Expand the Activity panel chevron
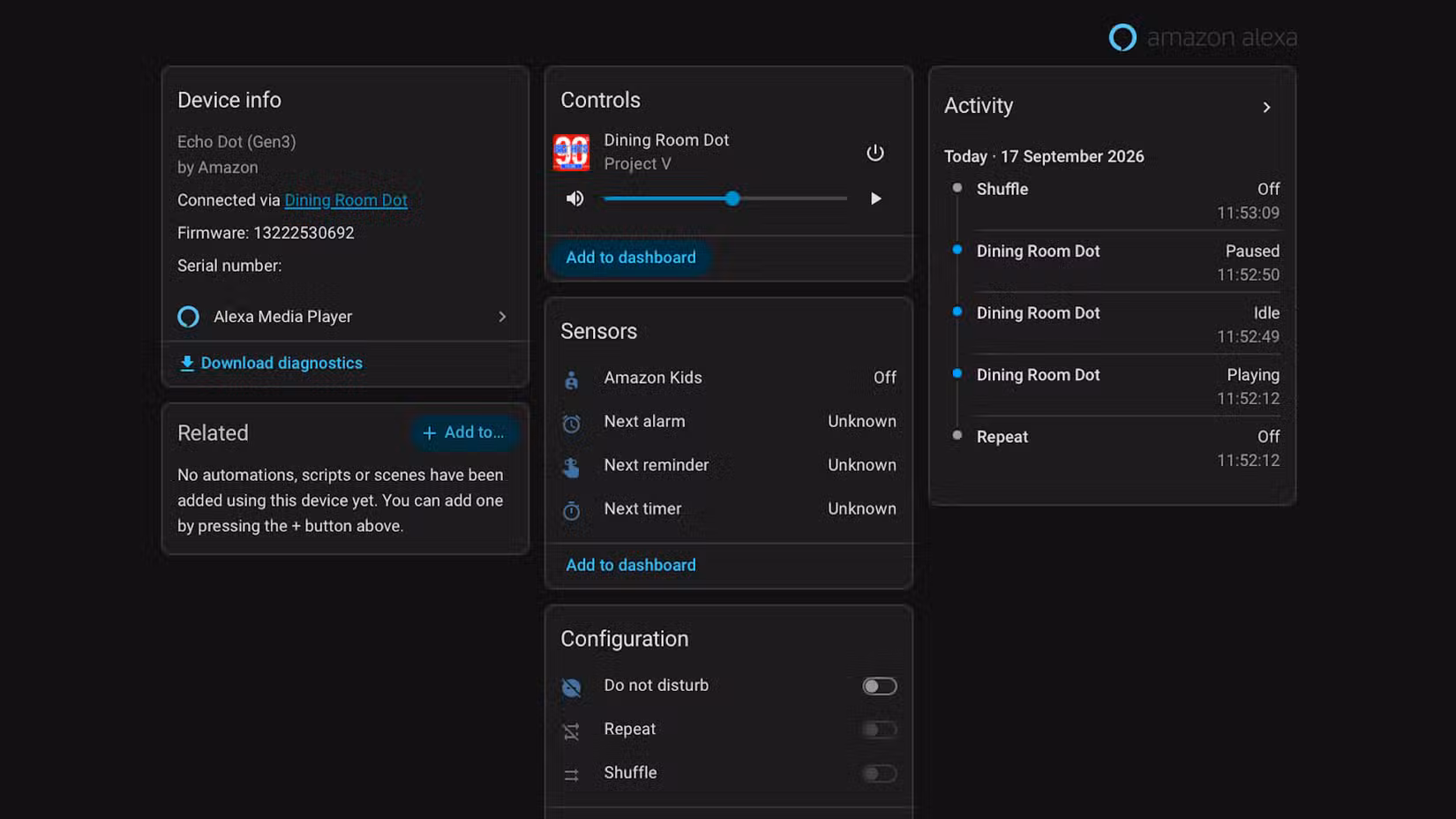 click(x=1266, y=107)
